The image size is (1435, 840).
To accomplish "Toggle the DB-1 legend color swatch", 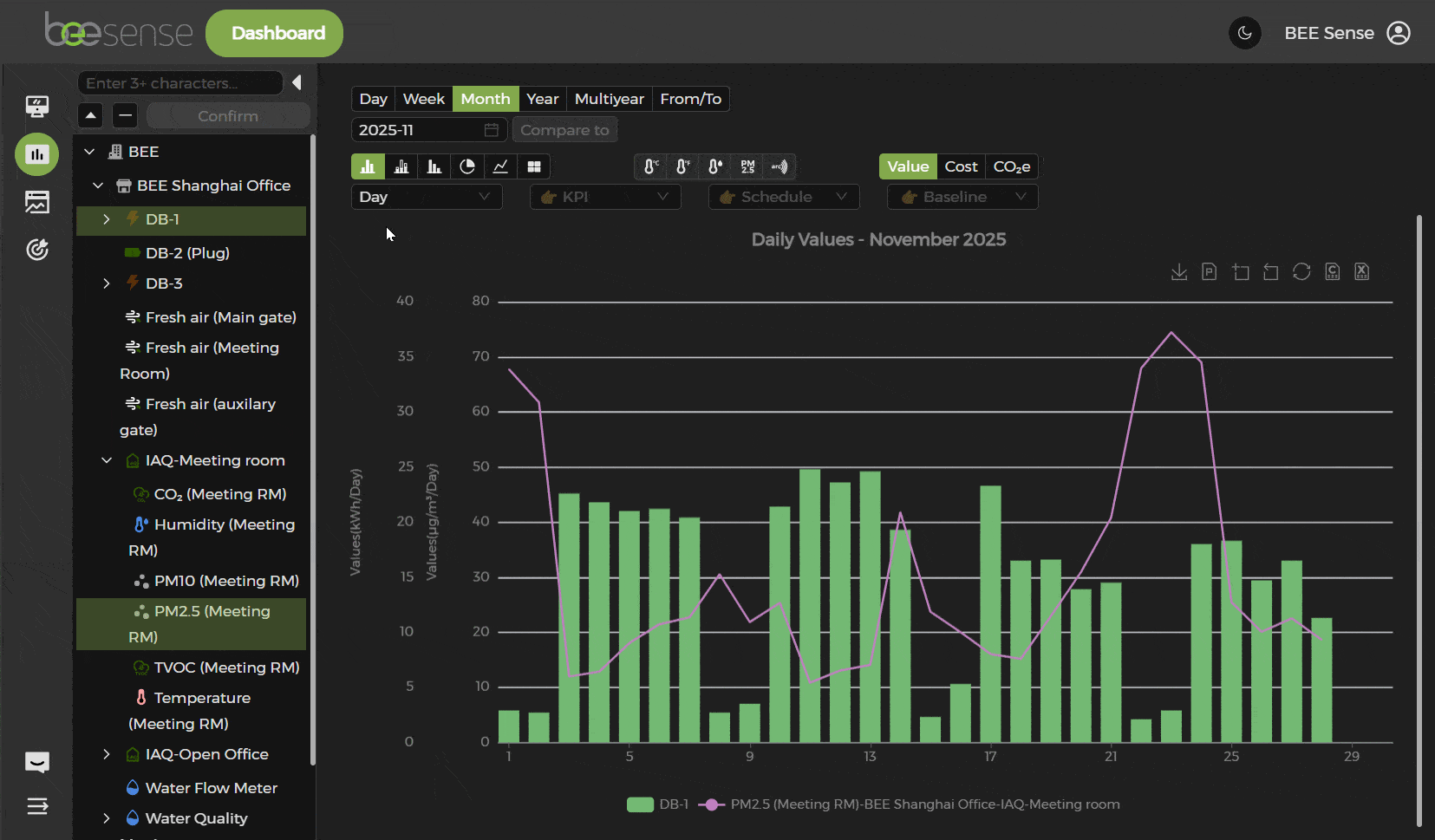I will 640,804.
